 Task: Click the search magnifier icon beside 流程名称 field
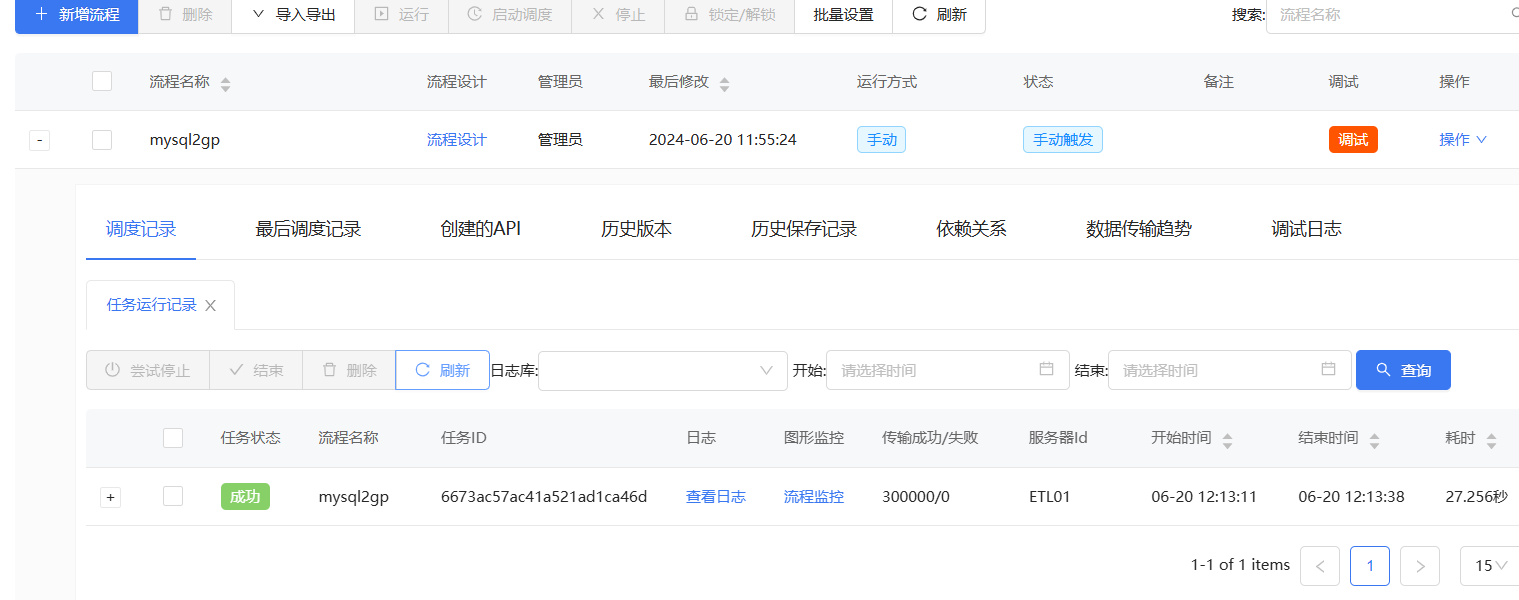pyautogui.click(x=1514, y=15)
